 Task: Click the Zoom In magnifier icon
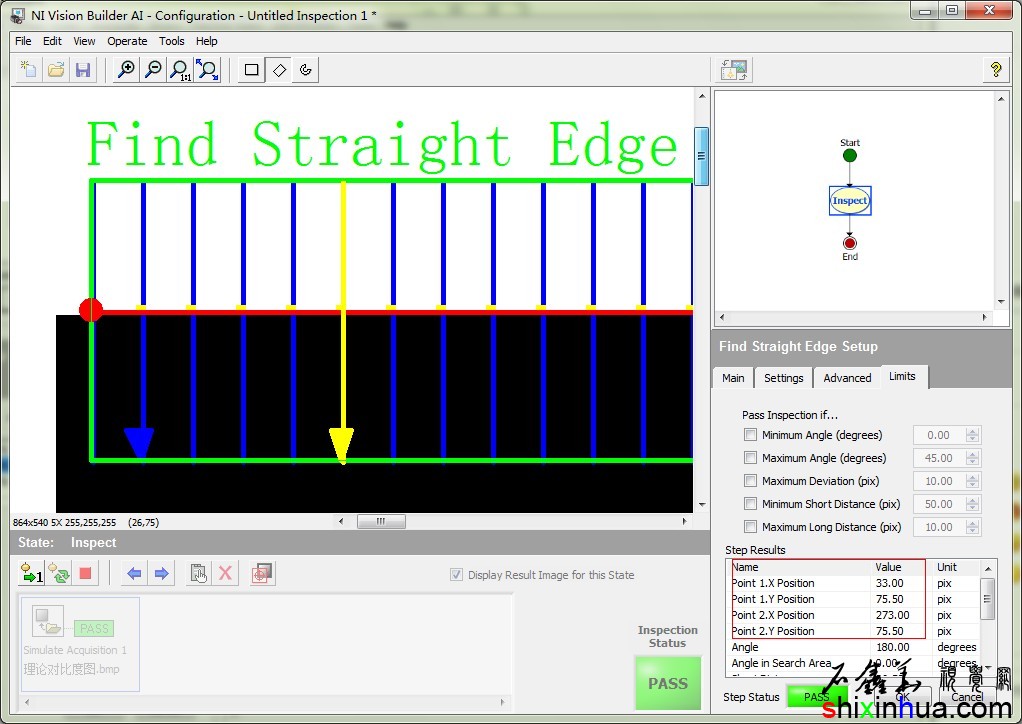(x=126, y=70)
